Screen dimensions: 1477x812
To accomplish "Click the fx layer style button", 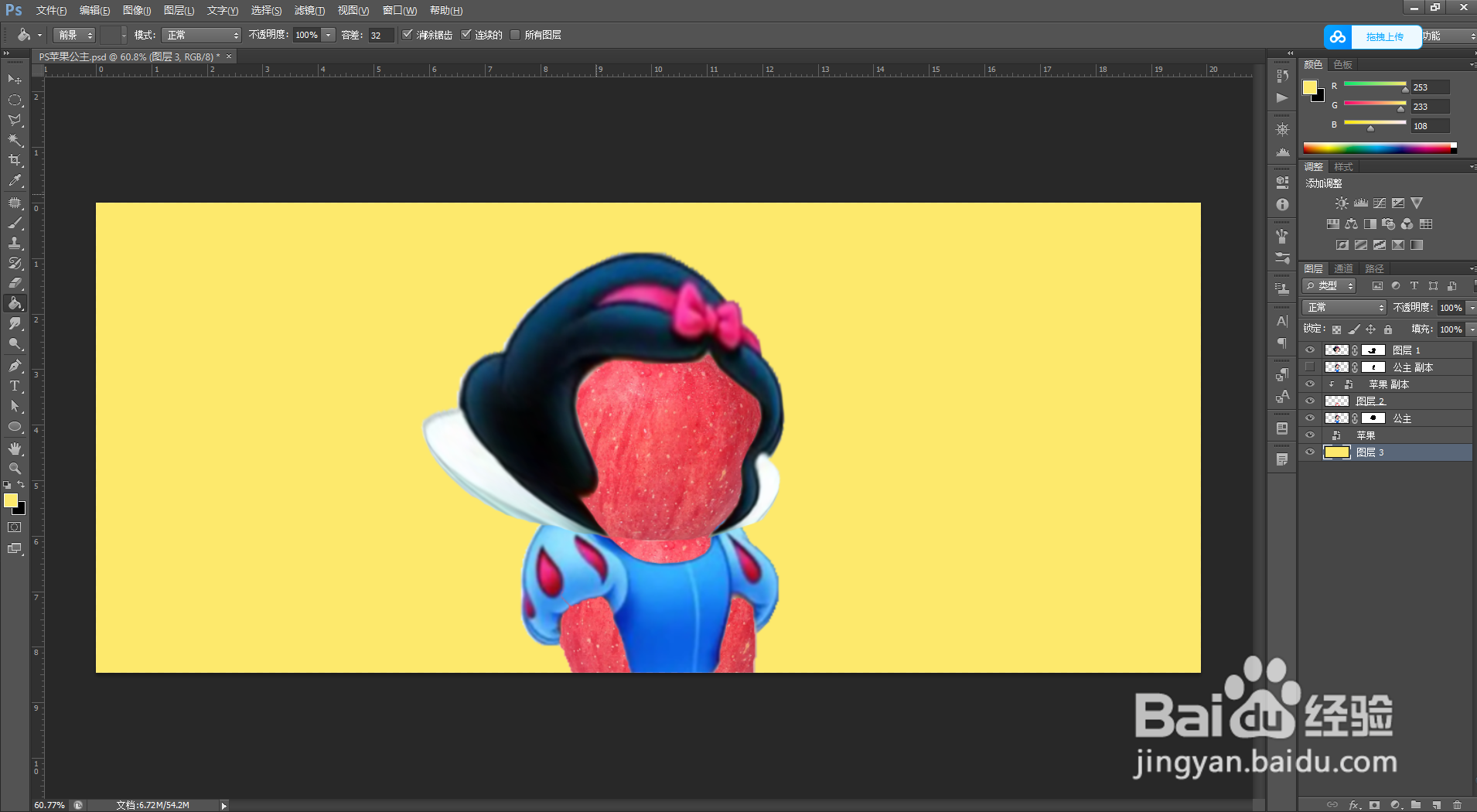I will point(1355,805).
